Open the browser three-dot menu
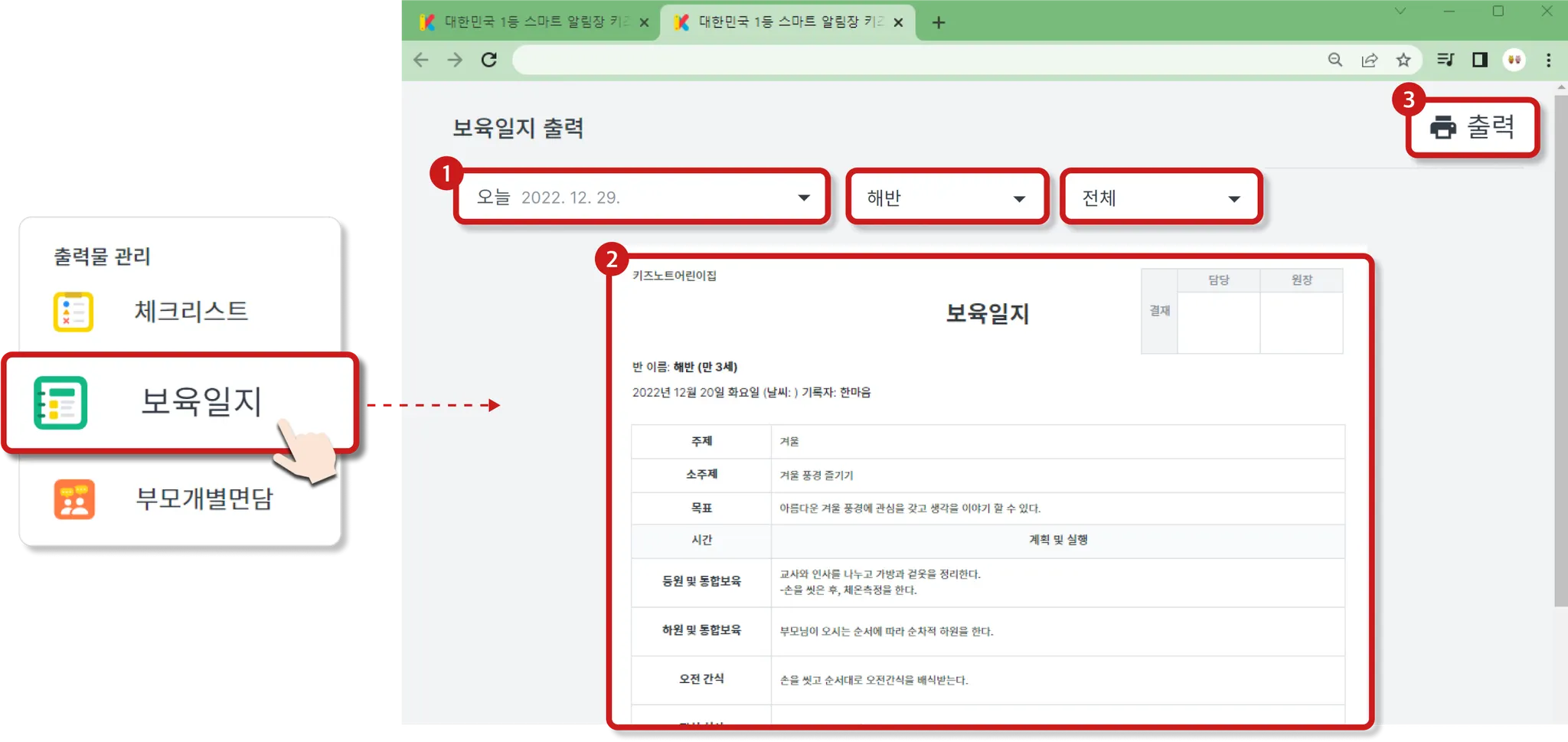This screenshot has width=1568, height=742. 1548,60
